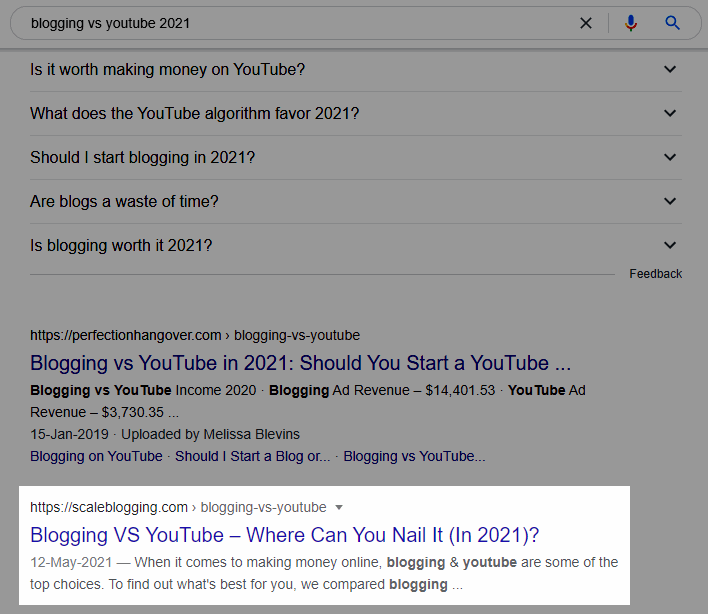Click the blue magnifier search icon

click(672, 23)
